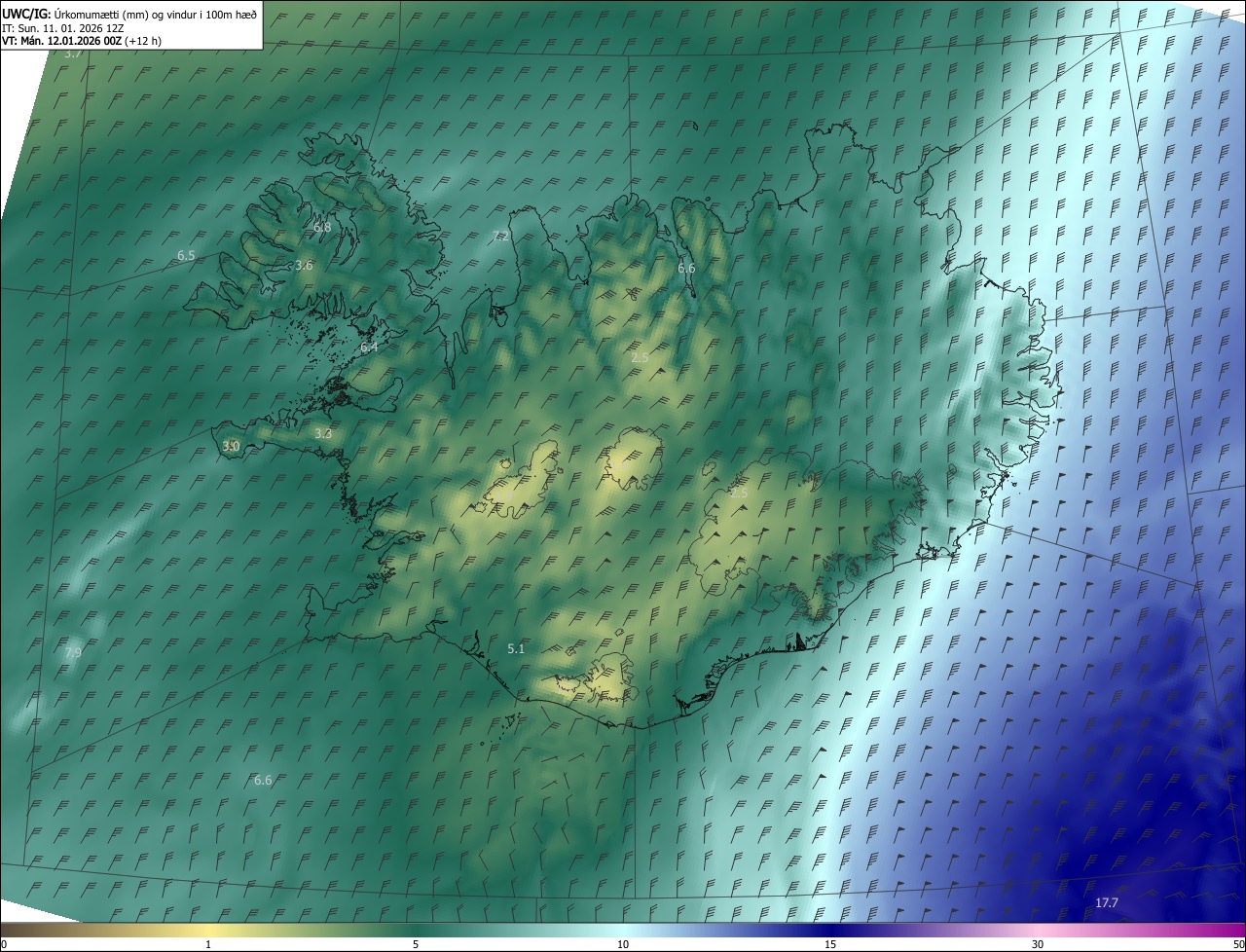Click the 6.4 value on the map
1246x952 pixels.
tap(369, 347)
